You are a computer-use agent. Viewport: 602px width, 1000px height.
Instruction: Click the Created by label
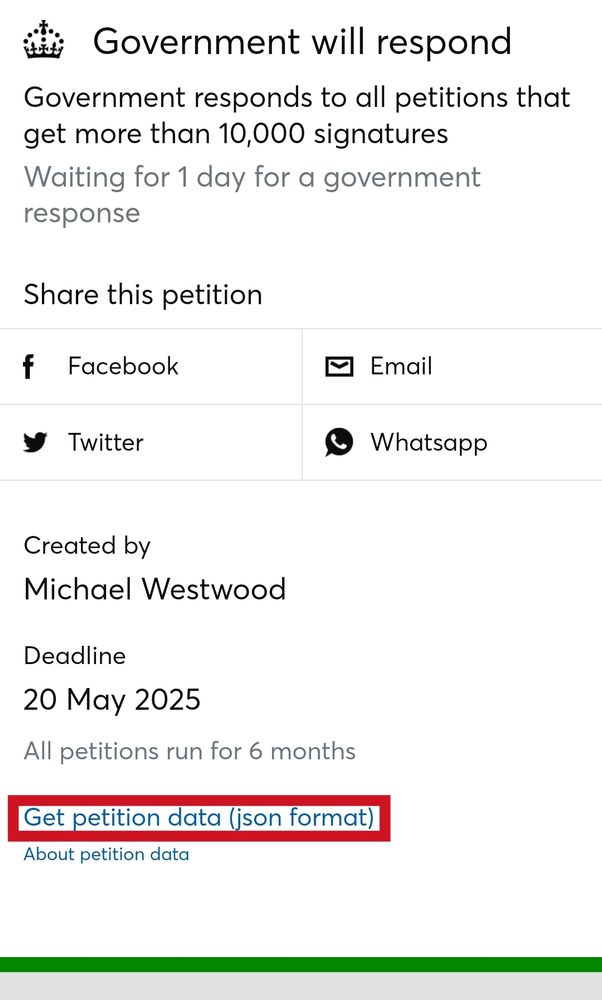pos(87,546)
